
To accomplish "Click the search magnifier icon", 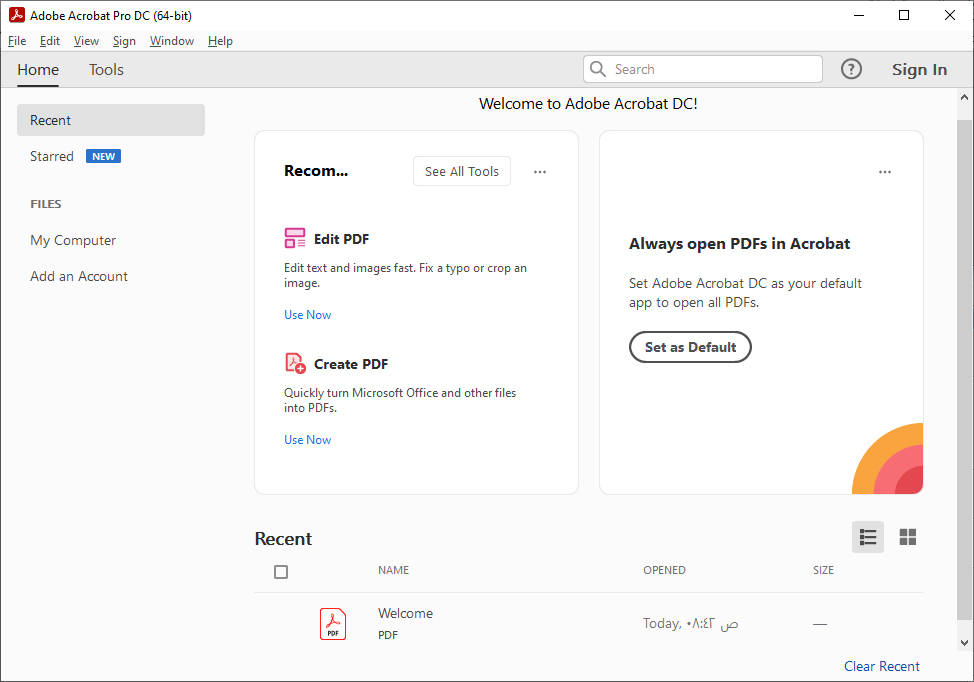I will (598, 69).
